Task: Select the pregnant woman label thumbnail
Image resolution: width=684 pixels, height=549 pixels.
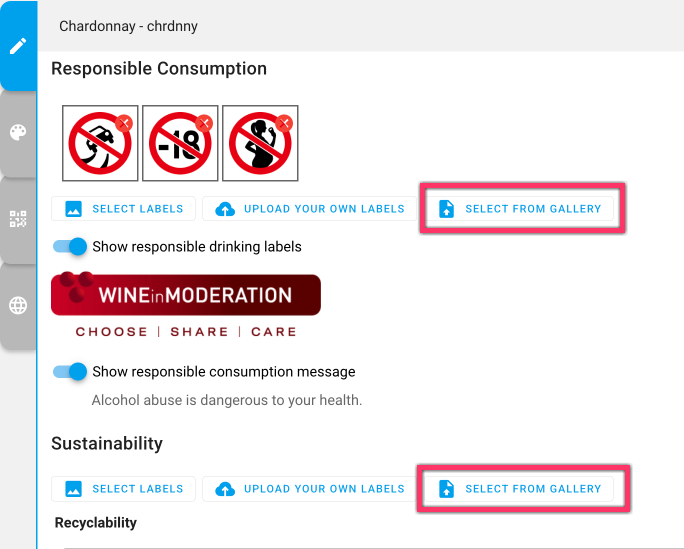Action: [x=260, y=143]
